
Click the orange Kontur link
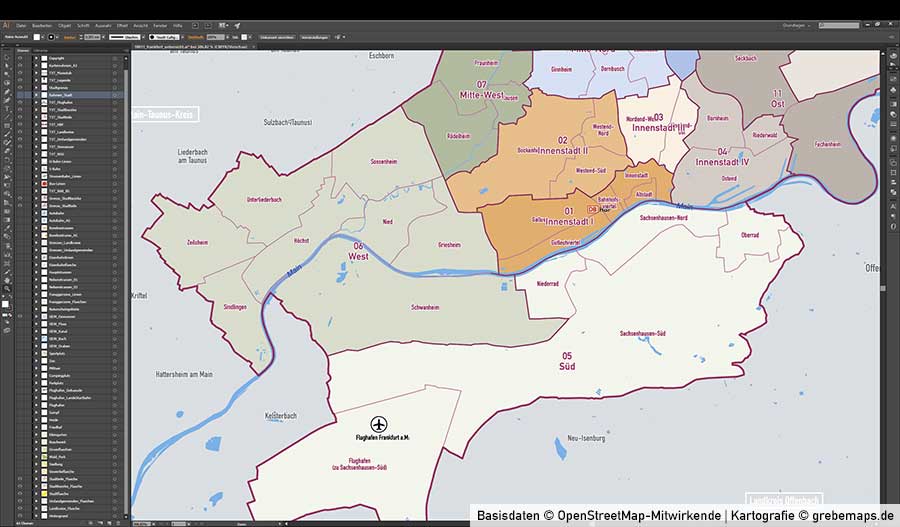coord(69,37)
